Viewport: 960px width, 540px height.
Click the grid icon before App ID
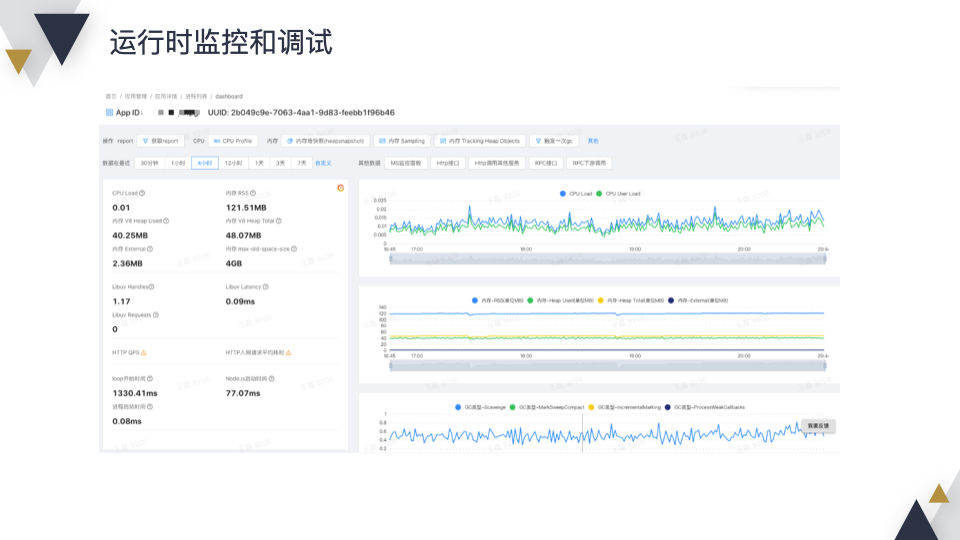pos(109,113)
